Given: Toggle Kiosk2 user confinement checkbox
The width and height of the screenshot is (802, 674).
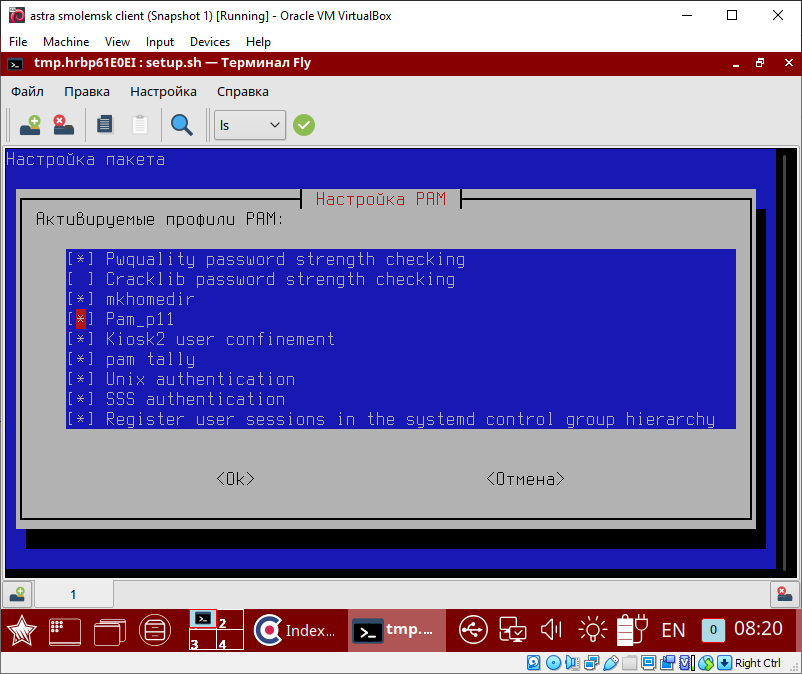Looking at the screenshot, I should (81, 339).
